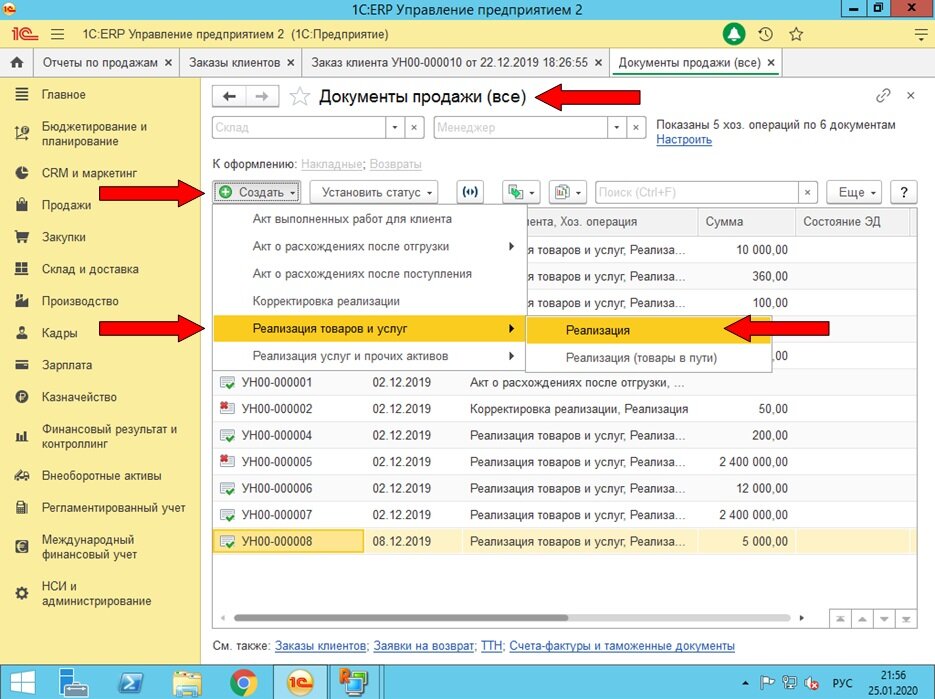Switch to Заказ клиента УН00-000010 tab
Viewport: 935px width, 699px height.
click(x=449, y=62)
